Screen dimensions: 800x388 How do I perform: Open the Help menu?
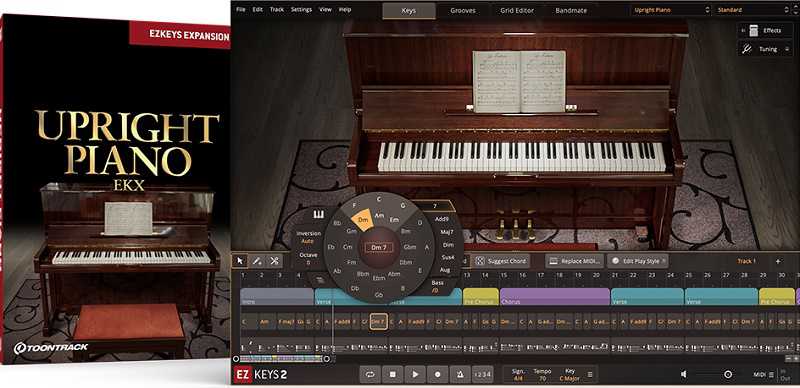tap(345, 10)
